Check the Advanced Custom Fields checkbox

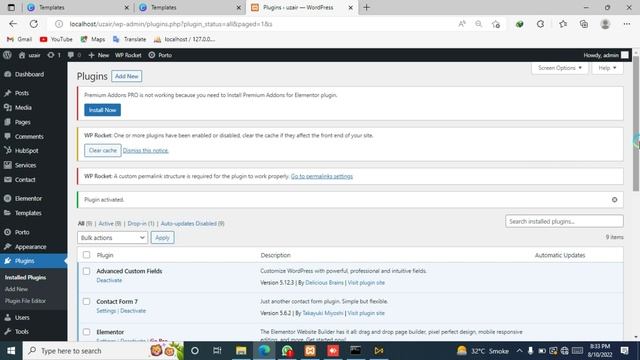click(87, 271)
